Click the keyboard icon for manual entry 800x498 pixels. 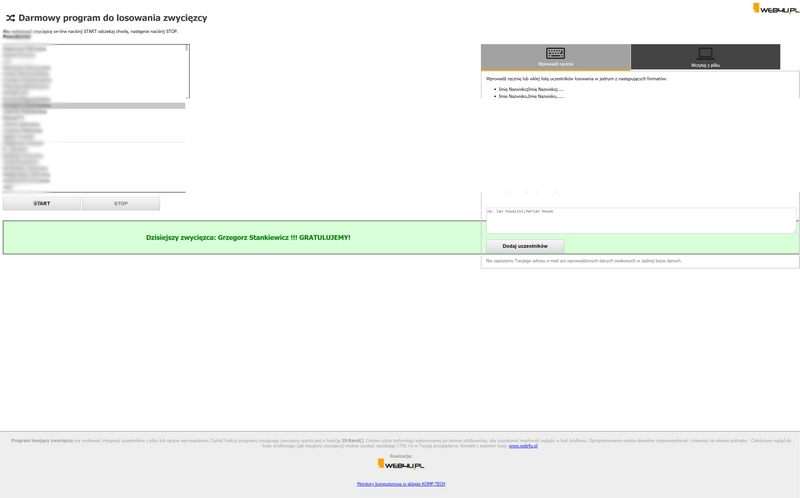(555, 53)
